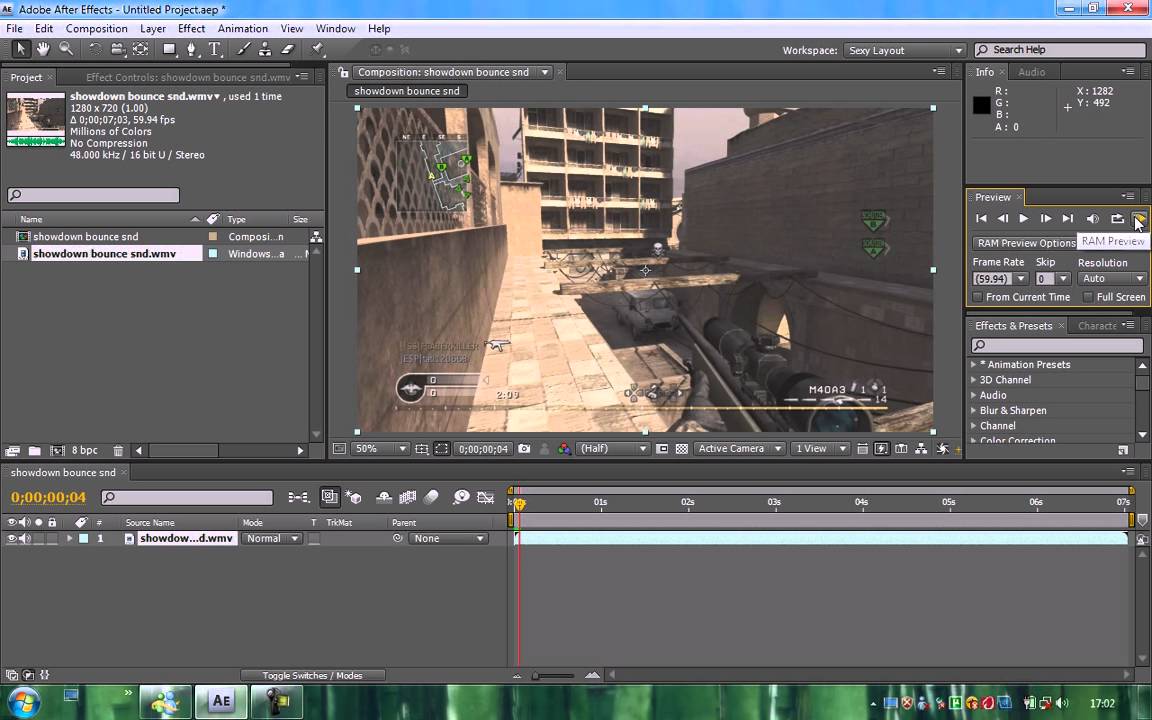Open composition flowchart icon in viewer
The height and width of the screenshot is (720, 1152).
(x=921, y=448)
